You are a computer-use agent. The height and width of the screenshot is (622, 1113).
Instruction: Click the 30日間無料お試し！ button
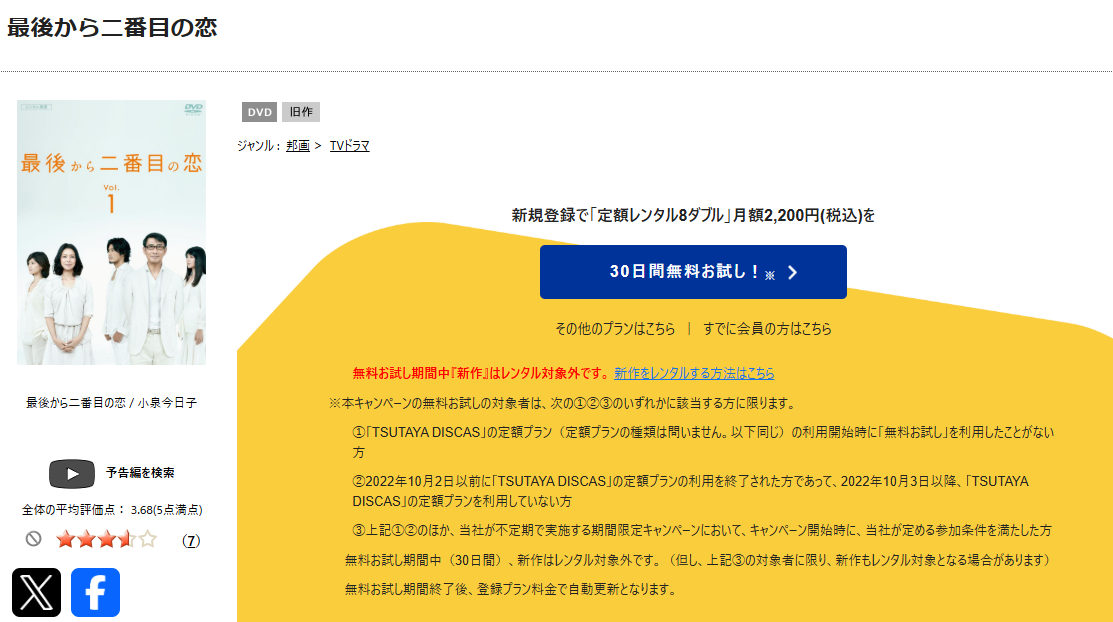[693, 272]
